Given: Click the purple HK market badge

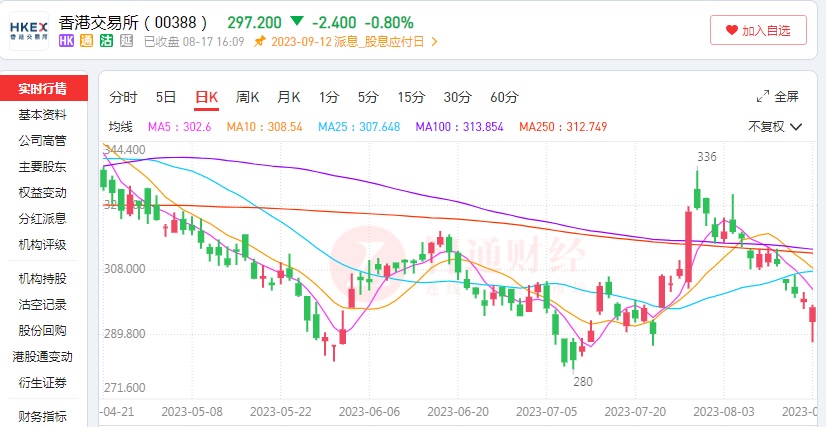Looking at the screenshot, I should pos(66,42).
